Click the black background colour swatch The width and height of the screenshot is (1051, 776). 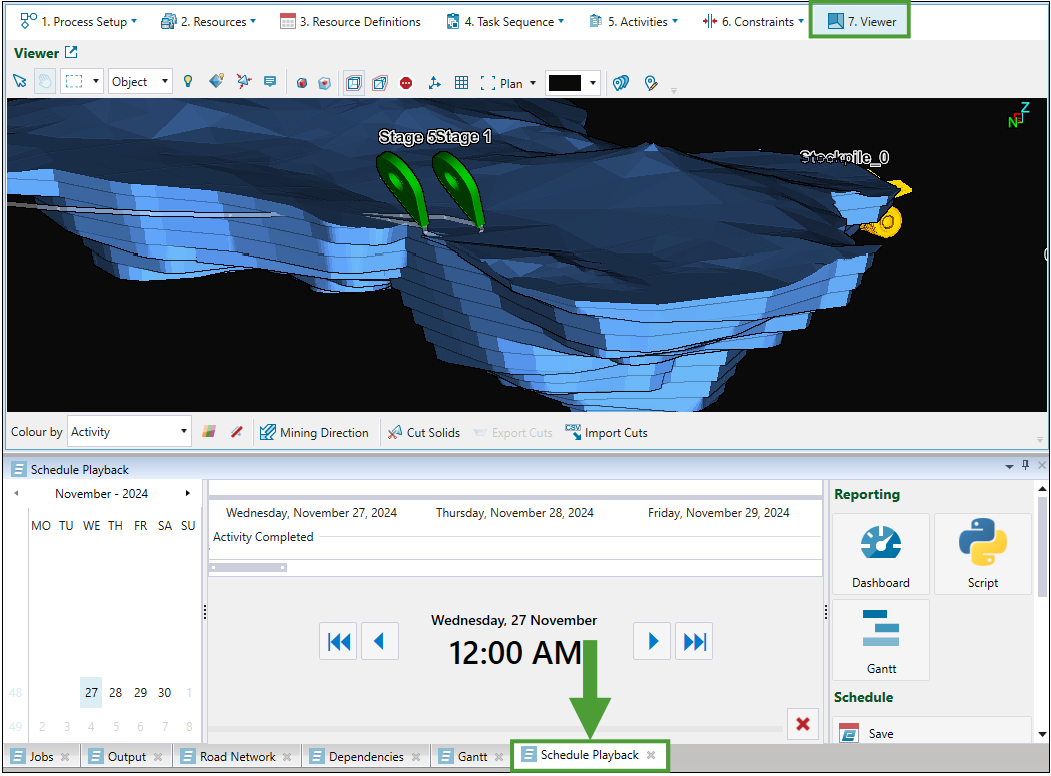pyautogui.click(x=564, y=83)
